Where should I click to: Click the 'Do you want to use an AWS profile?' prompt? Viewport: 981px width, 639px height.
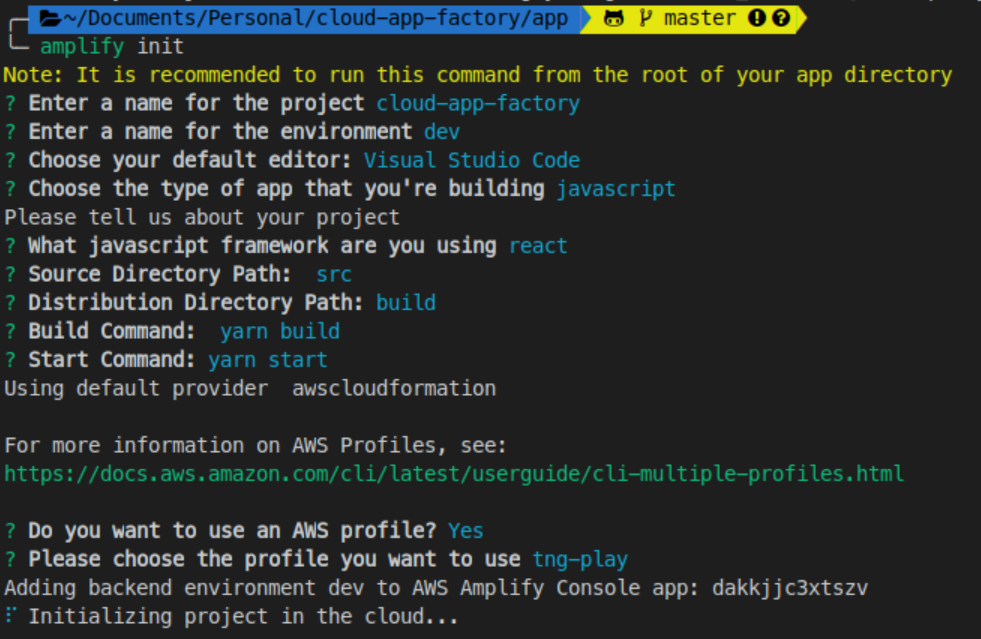click(x=232, y=531)
